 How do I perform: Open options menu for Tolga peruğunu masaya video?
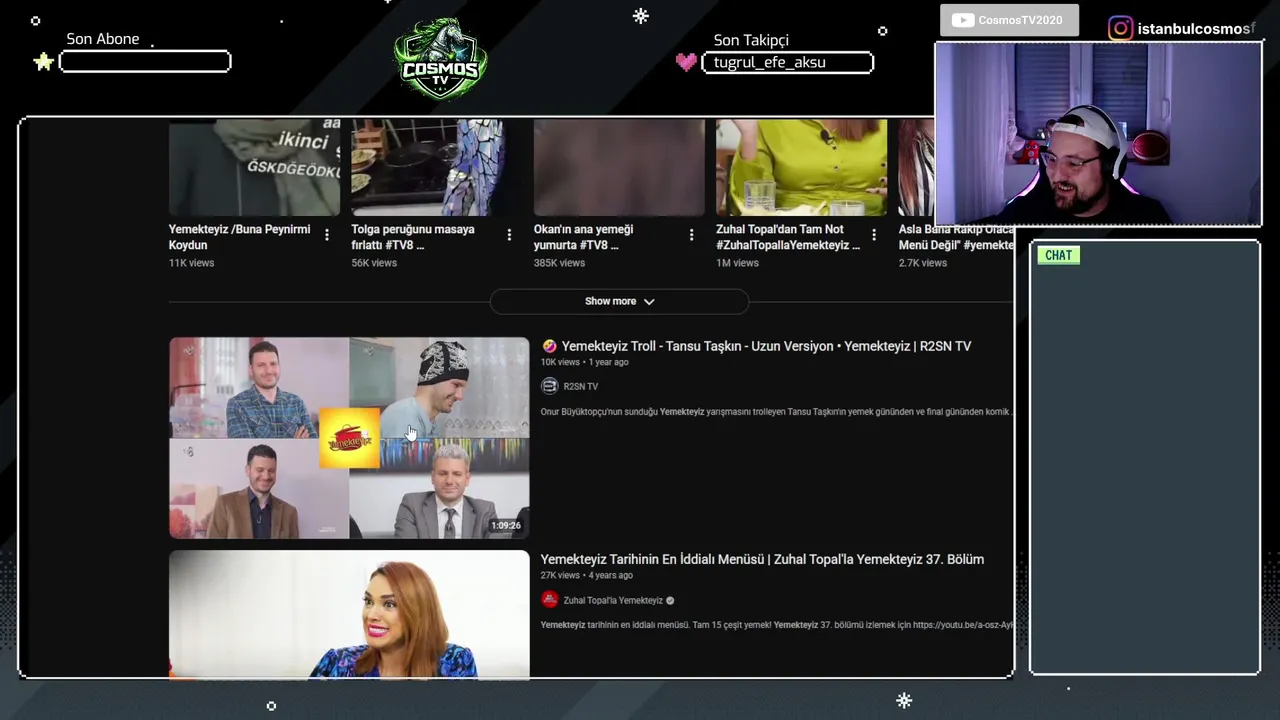(x=509, y=235)
